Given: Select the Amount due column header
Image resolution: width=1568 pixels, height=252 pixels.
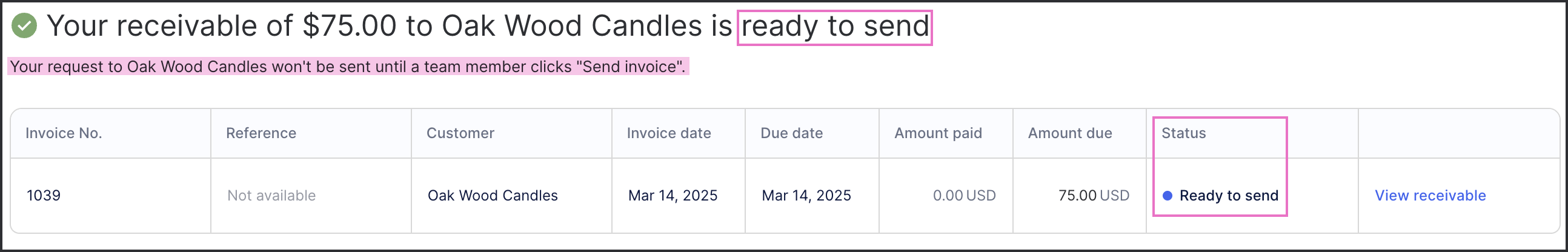Looking at the screenshot, I should point(1070,133).
